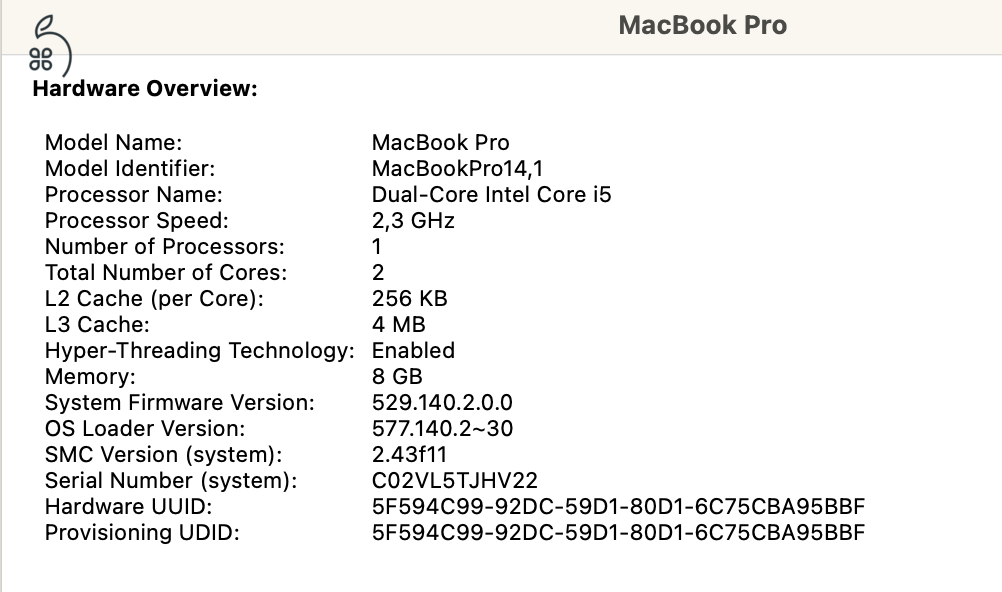The width and height of the screenshot is (1002, 592).
Task: Click the L3 Cache 4 MB value
Action: point(398,324)
